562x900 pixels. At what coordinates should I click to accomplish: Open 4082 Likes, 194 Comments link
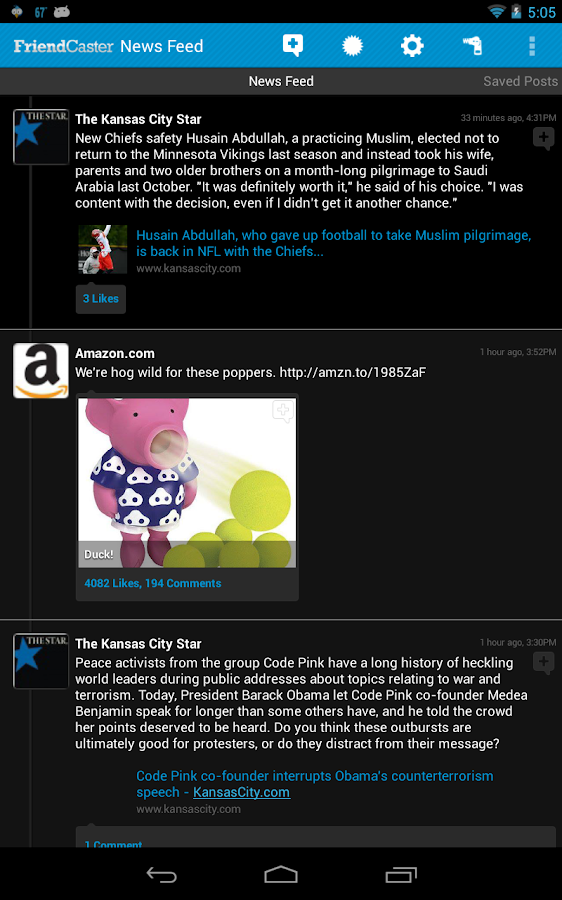(153, 583)
